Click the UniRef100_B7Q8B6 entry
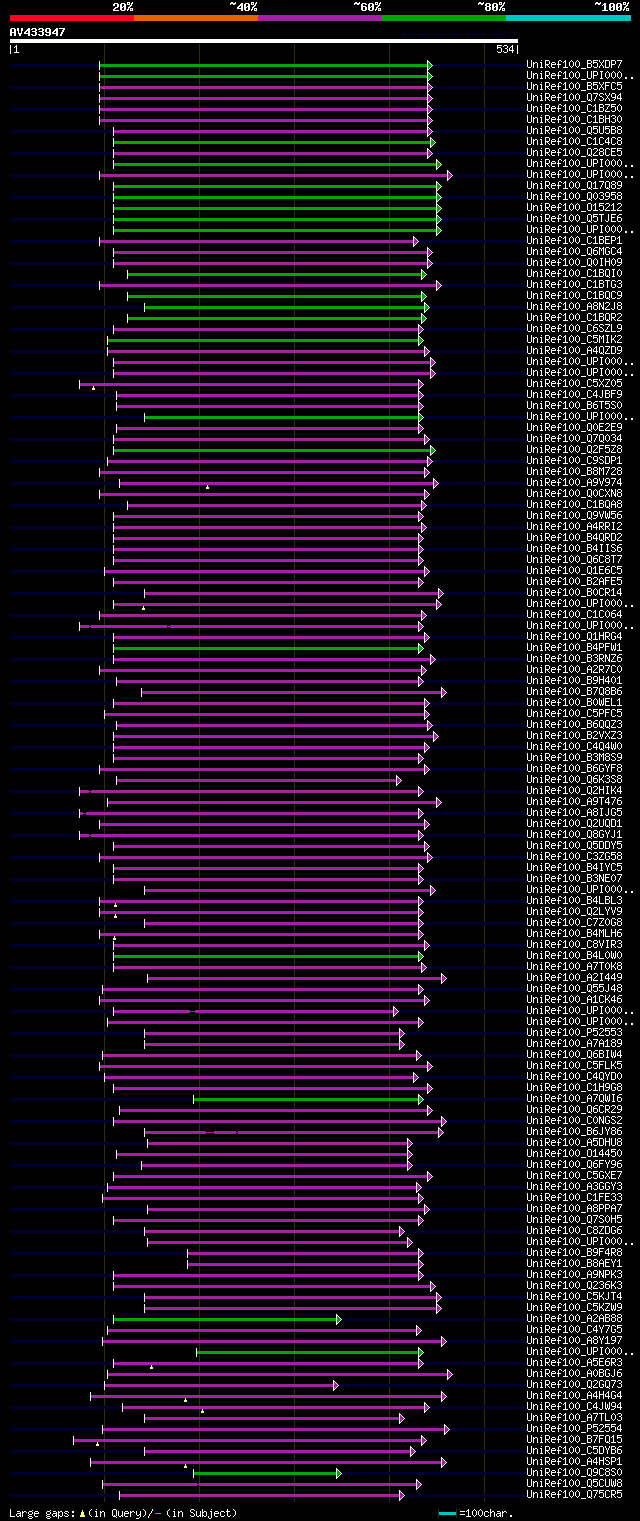This screenshot has width=640, height=1521. [x=574, y=692]
